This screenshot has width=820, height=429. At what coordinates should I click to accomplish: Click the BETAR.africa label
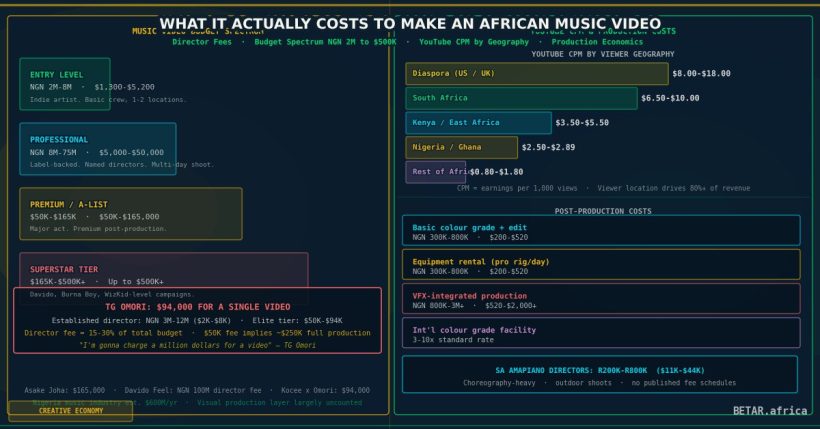coord(770,411)
